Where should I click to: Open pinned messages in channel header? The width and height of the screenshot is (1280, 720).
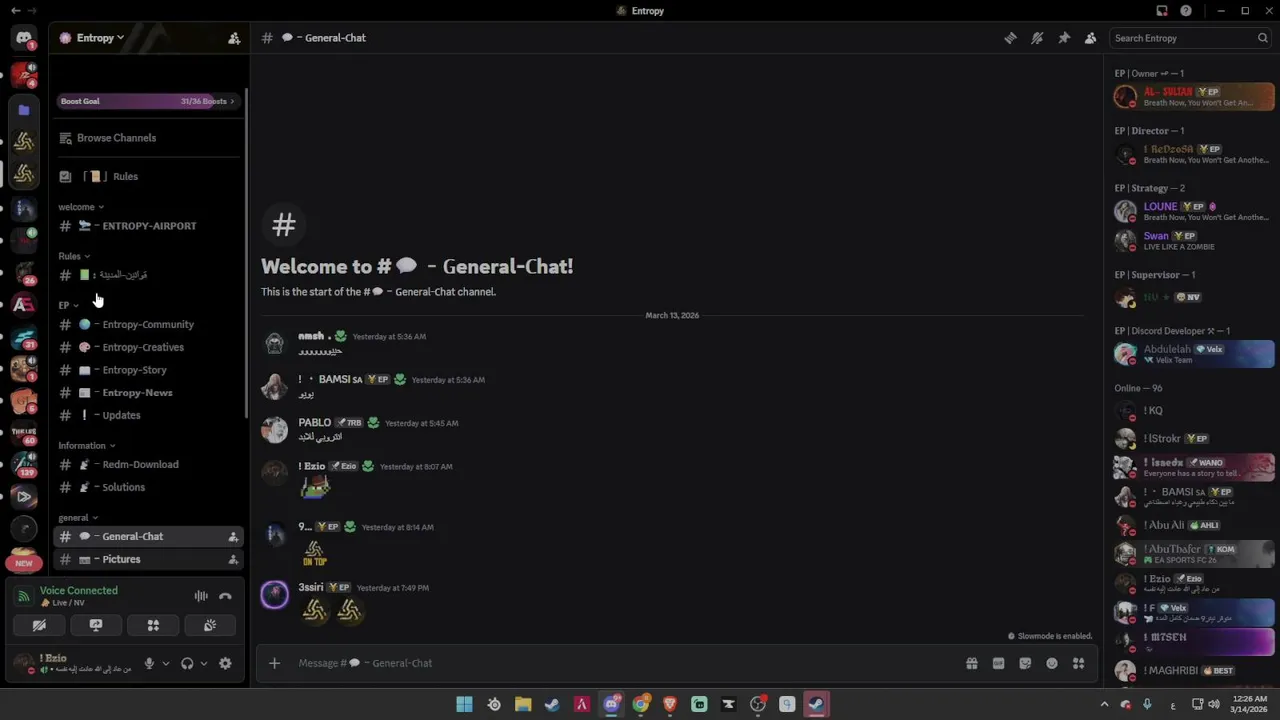coord(1064,38)
